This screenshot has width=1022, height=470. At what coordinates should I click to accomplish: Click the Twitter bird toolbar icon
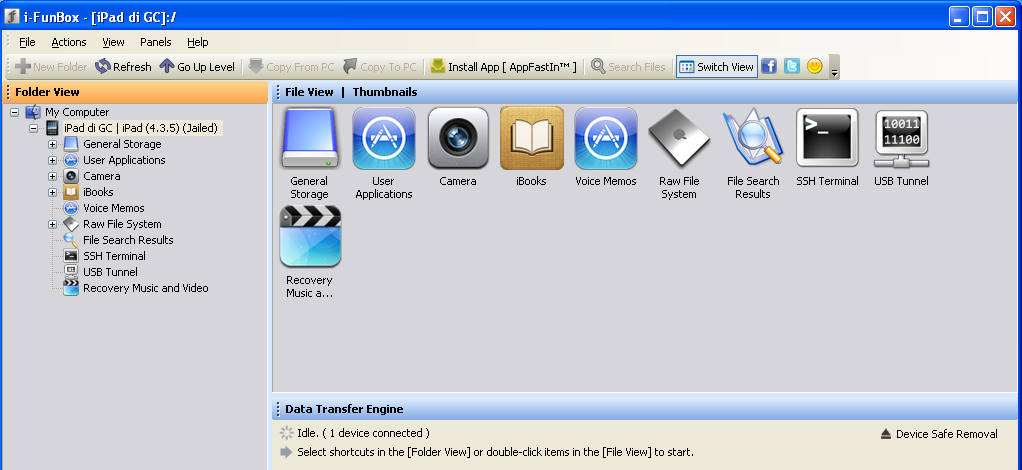click(792, 66)
